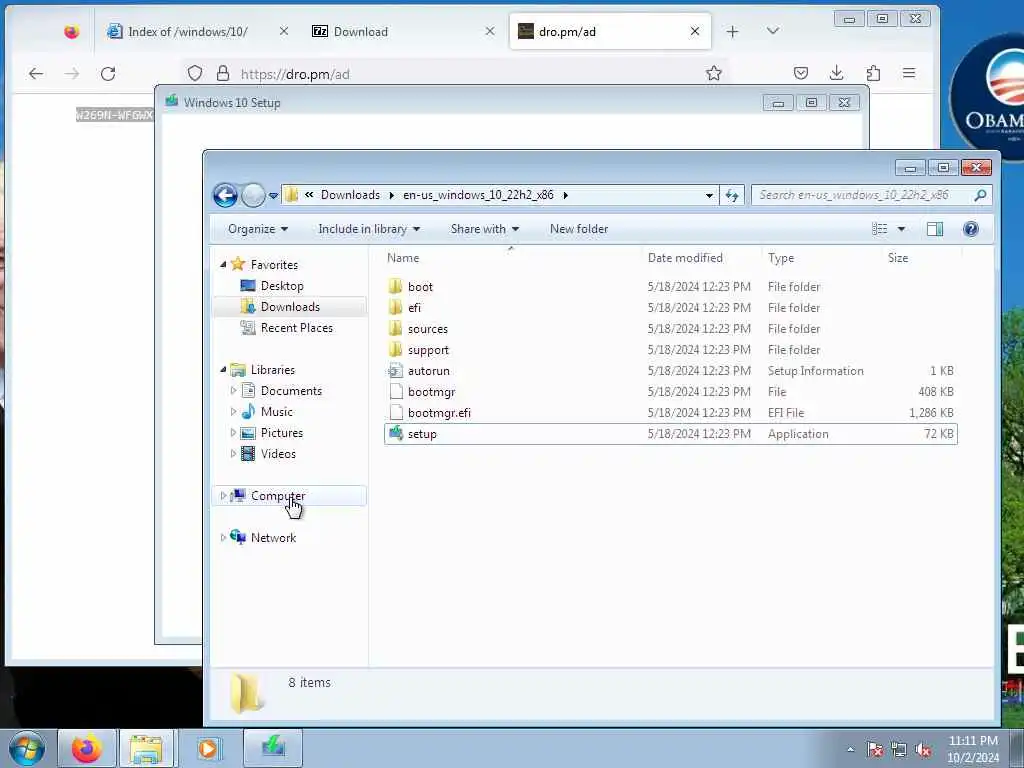Sort by the Name column header
The height and width of the screenshot is (768, 1024).
click(512, 258)
